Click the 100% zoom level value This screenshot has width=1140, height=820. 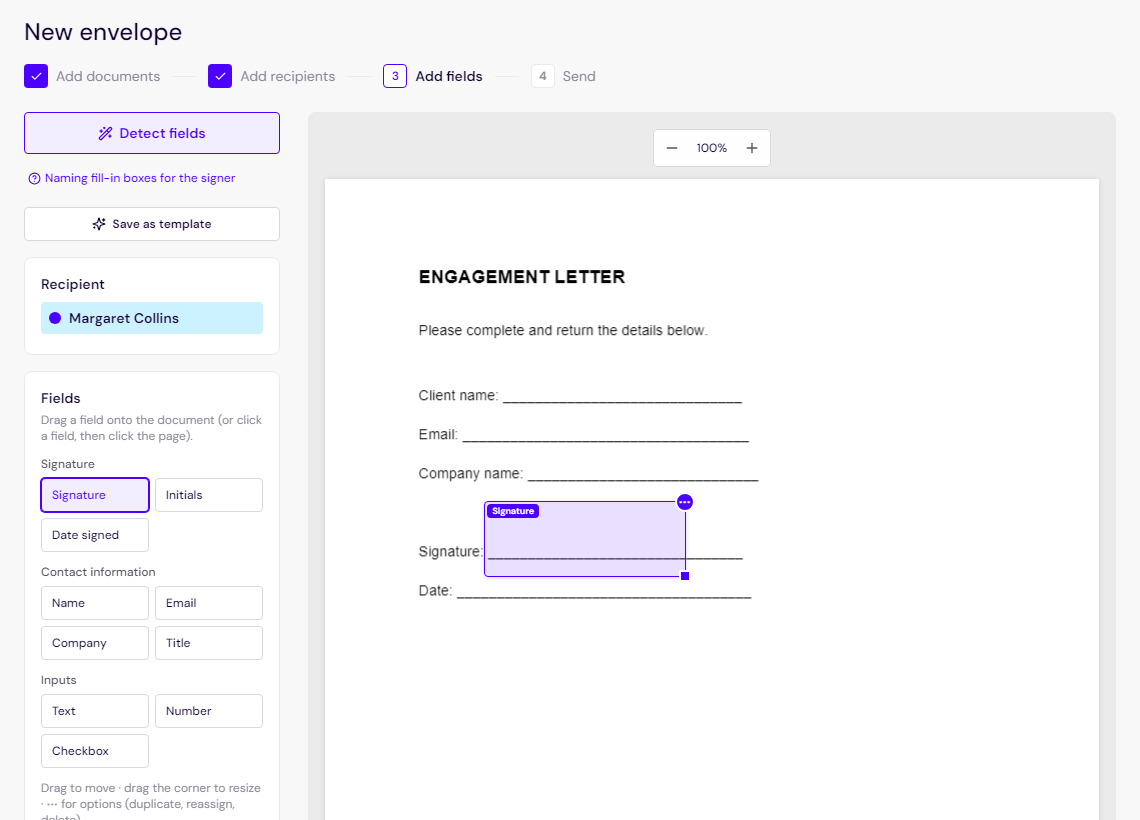(x=712, y=148)
